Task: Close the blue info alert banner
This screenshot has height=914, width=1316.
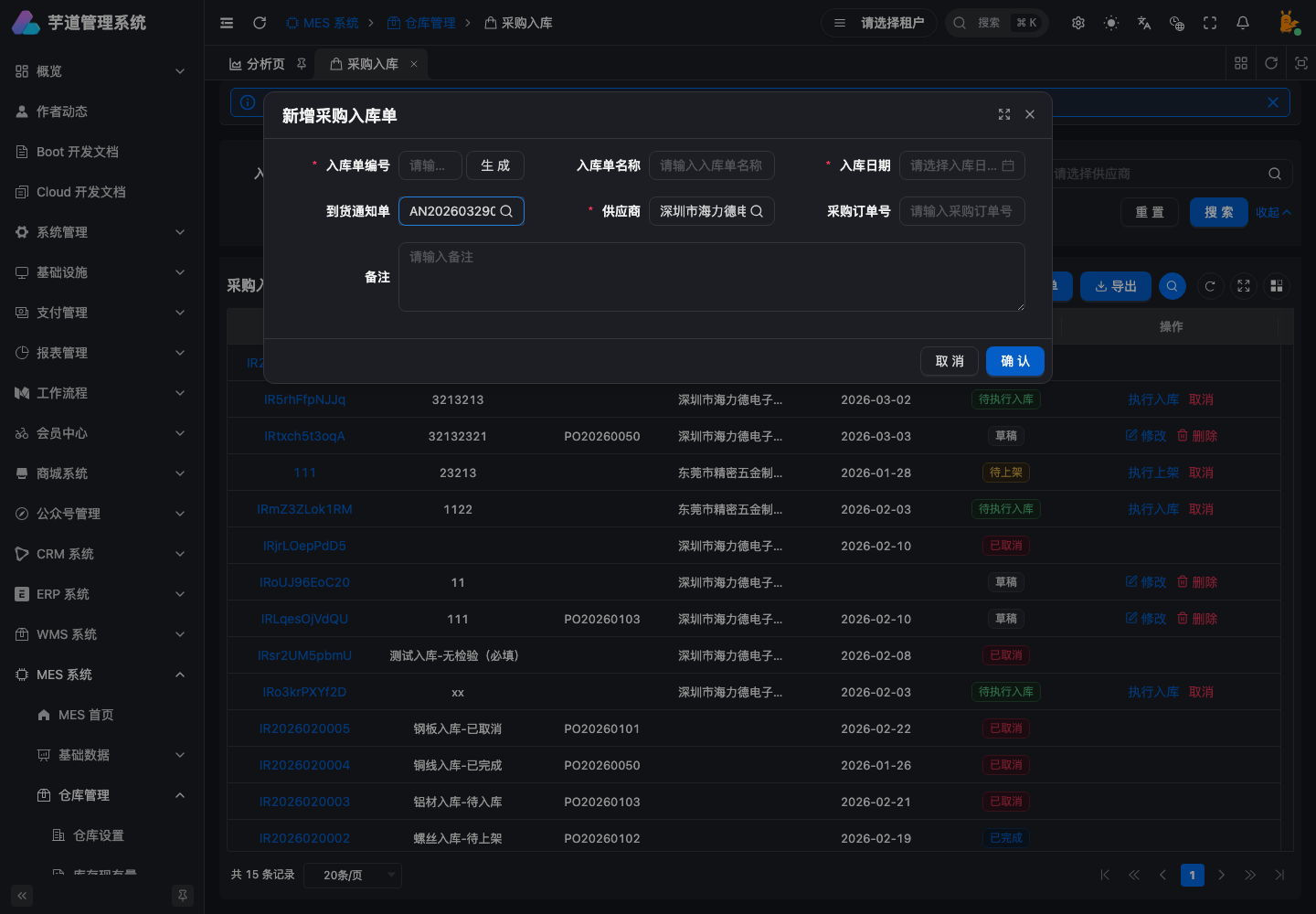Action: 1273,102
